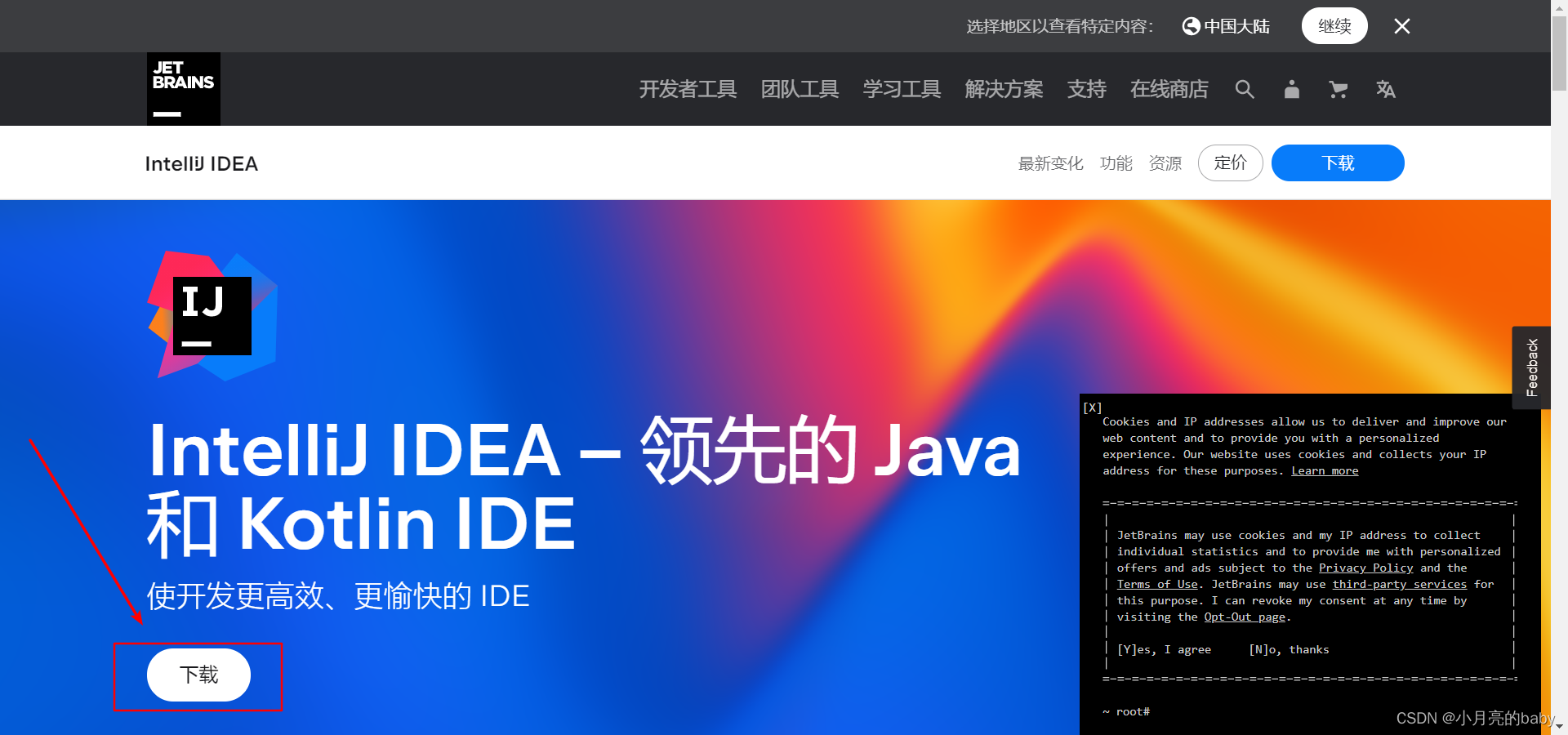Click the '选择地区以查看特定内容:' label

point(1060,26)
